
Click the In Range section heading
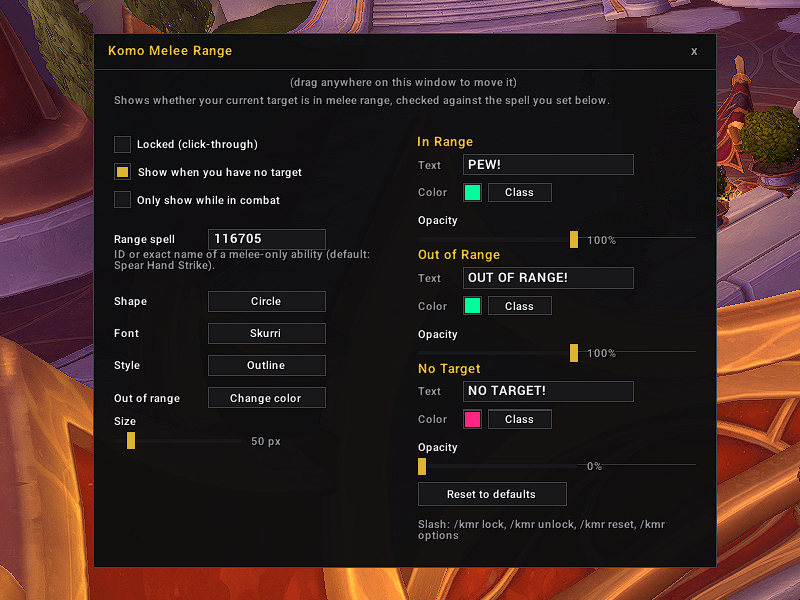pos(445,142)
